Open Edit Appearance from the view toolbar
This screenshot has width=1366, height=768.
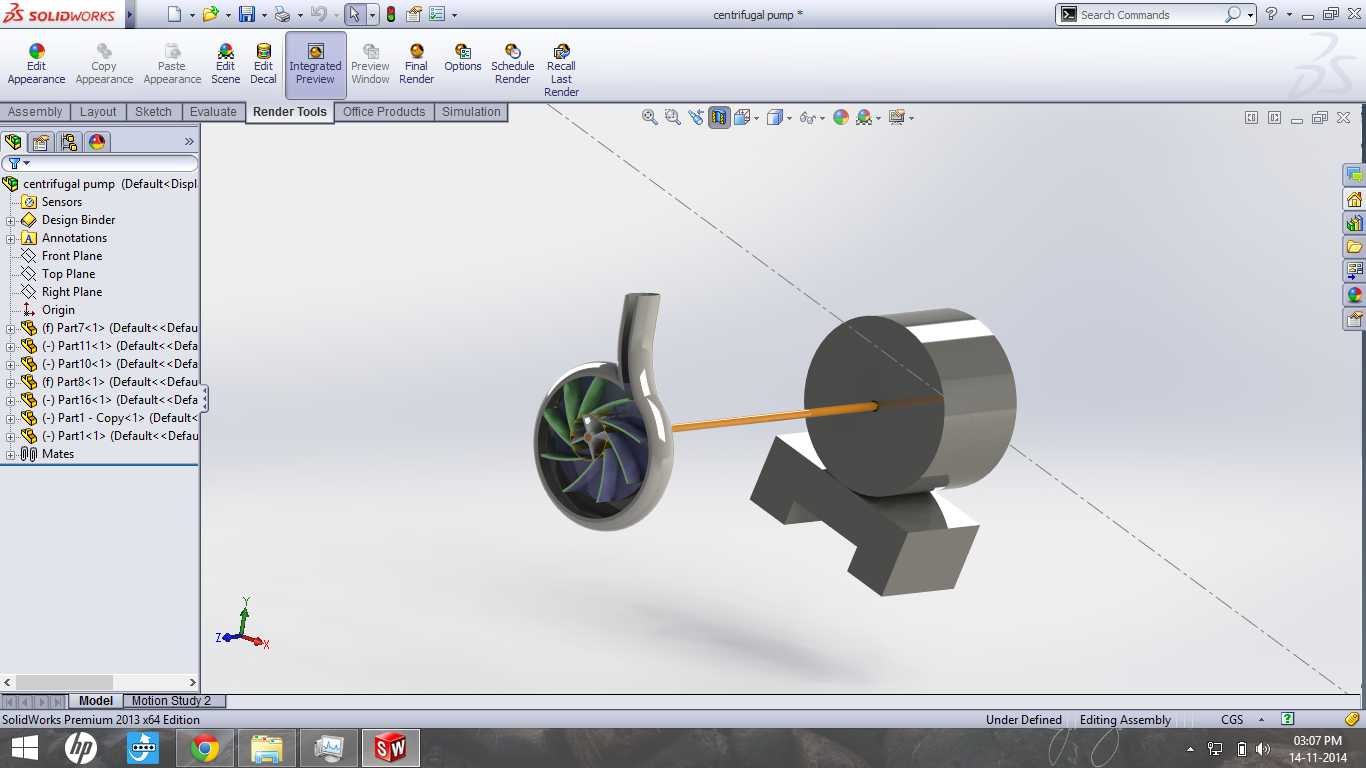coord(841,117)
